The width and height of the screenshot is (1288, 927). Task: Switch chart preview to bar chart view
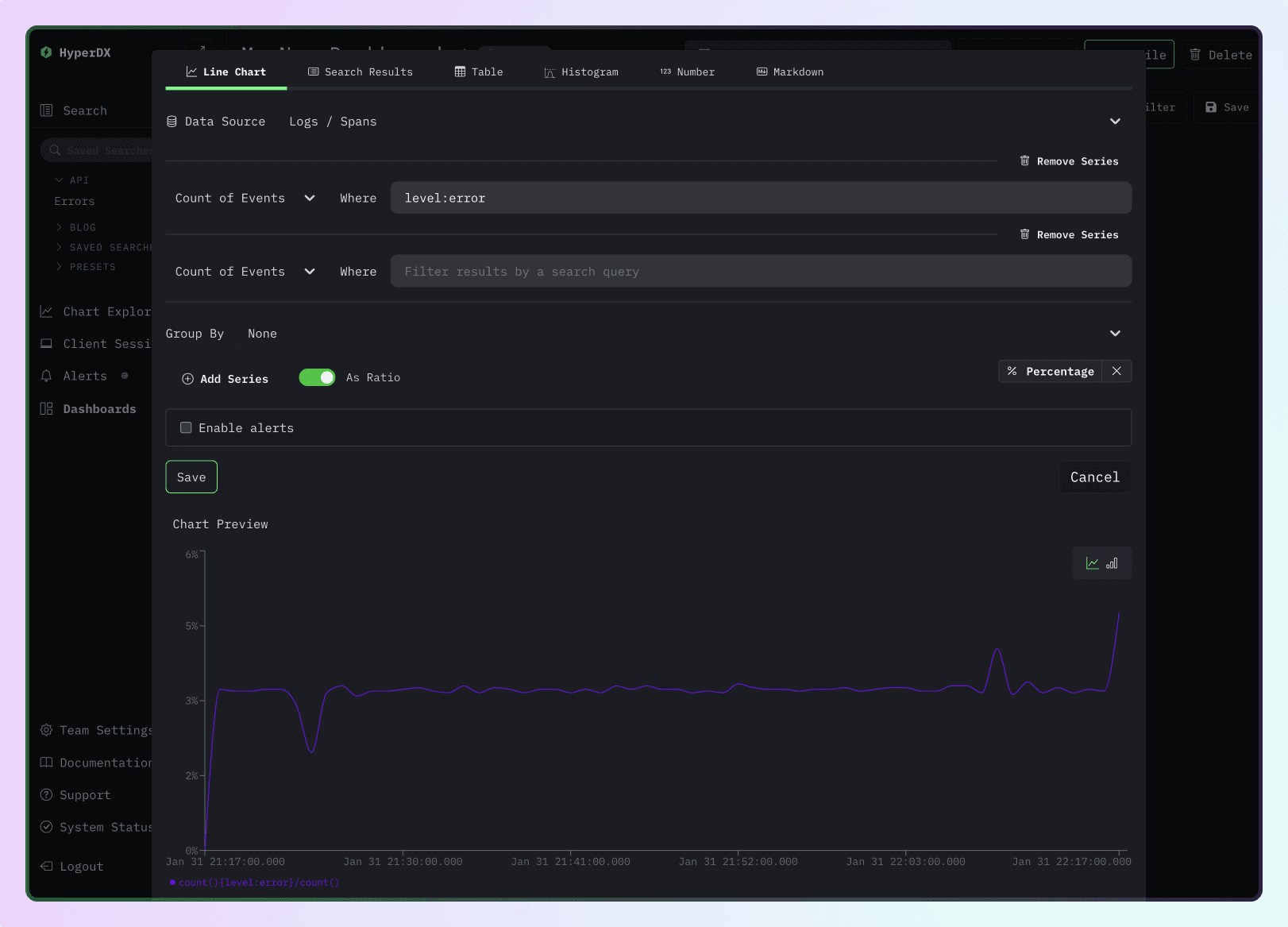[x=1111, y=563]
